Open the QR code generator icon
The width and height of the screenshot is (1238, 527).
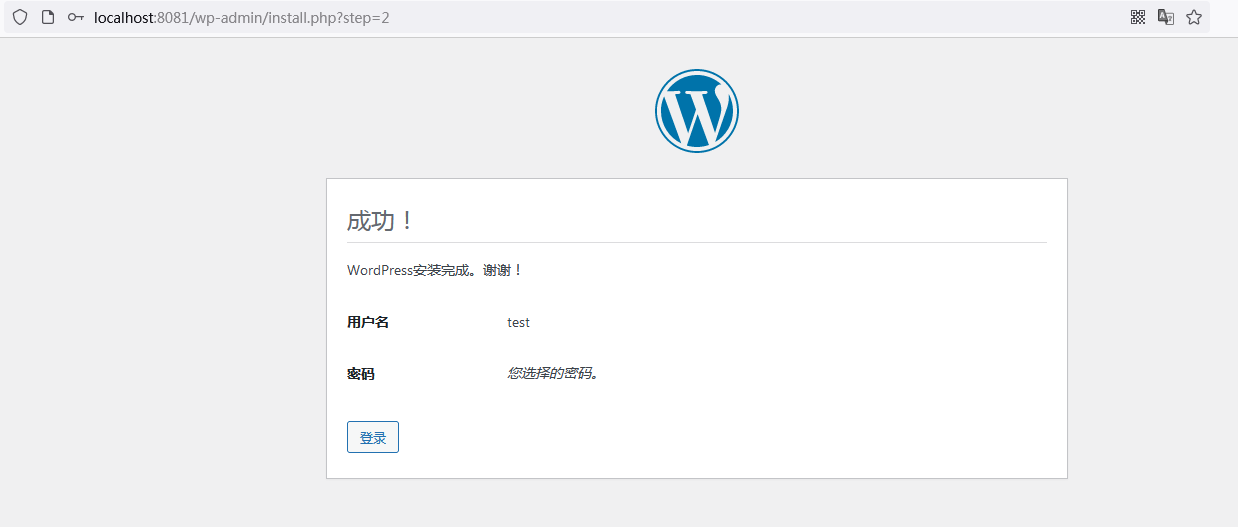(x=1138, y=17)
